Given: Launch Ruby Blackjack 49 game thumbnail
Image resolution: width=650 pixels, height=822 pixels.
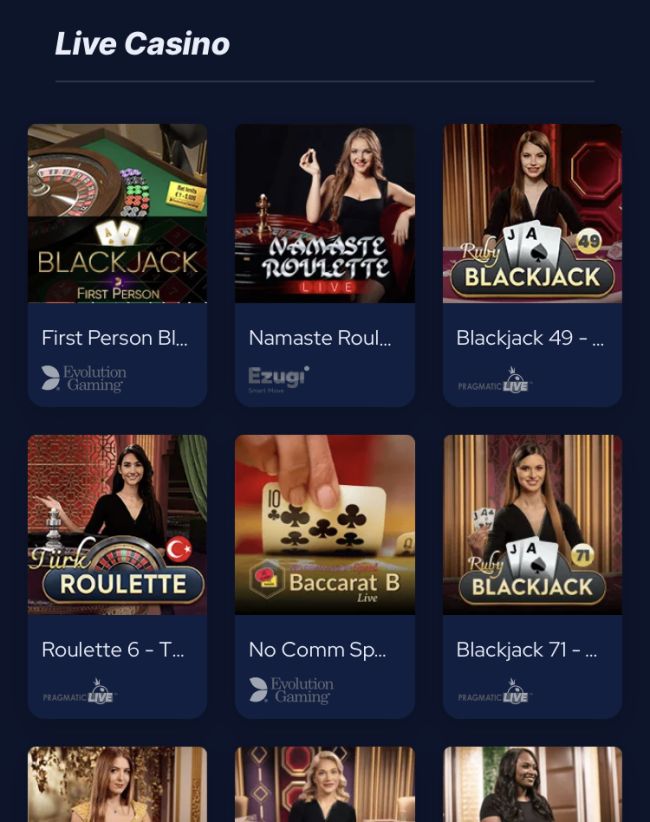Looking at the screenshot, I should point(533,213).
